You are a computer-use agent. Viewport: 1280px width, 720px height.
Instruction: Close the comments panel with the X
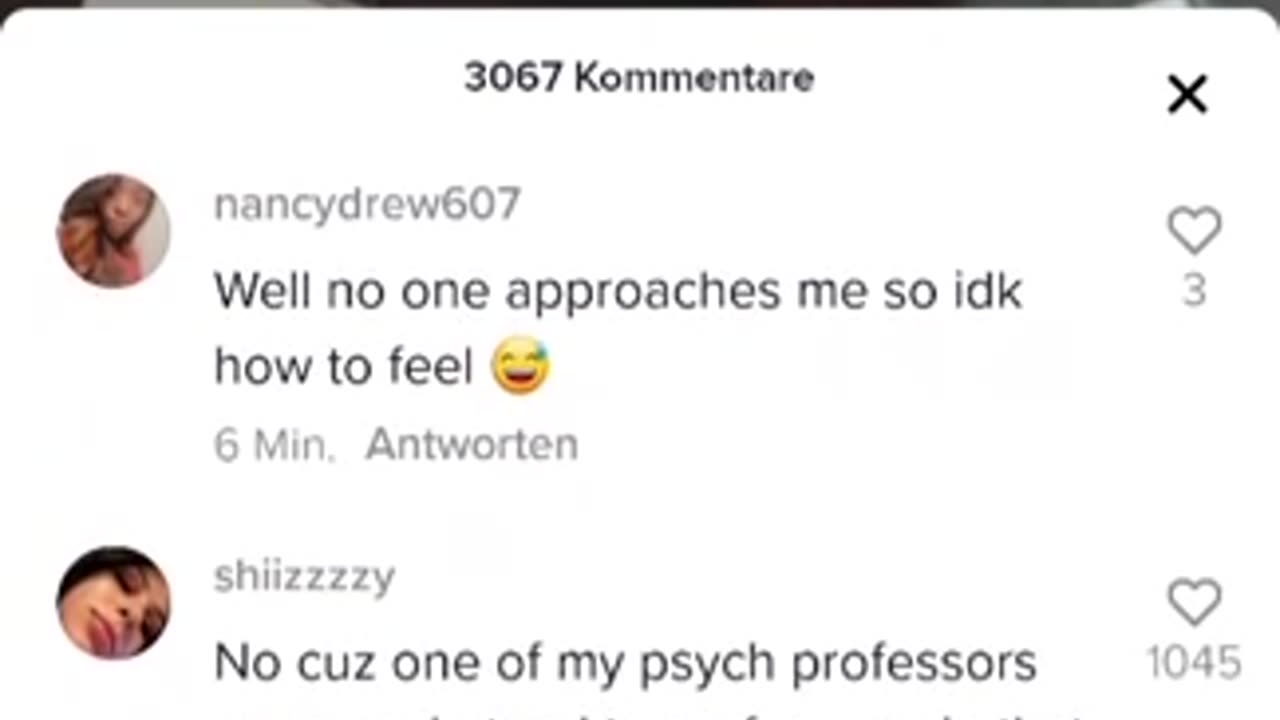tap(1187, 95)
